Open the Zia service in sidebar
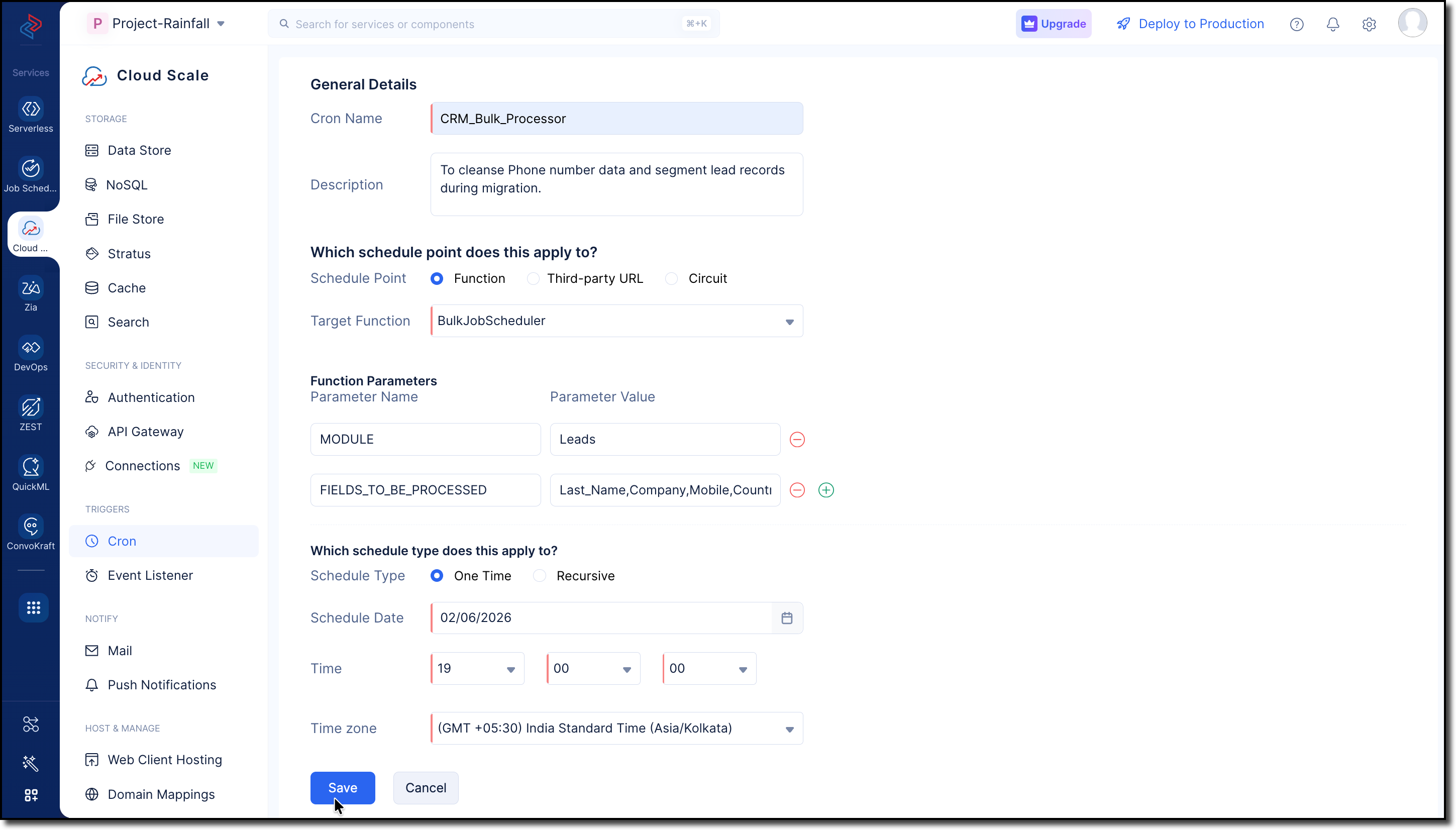Viewport: 1456px width, 830px height. pos(31,288)
